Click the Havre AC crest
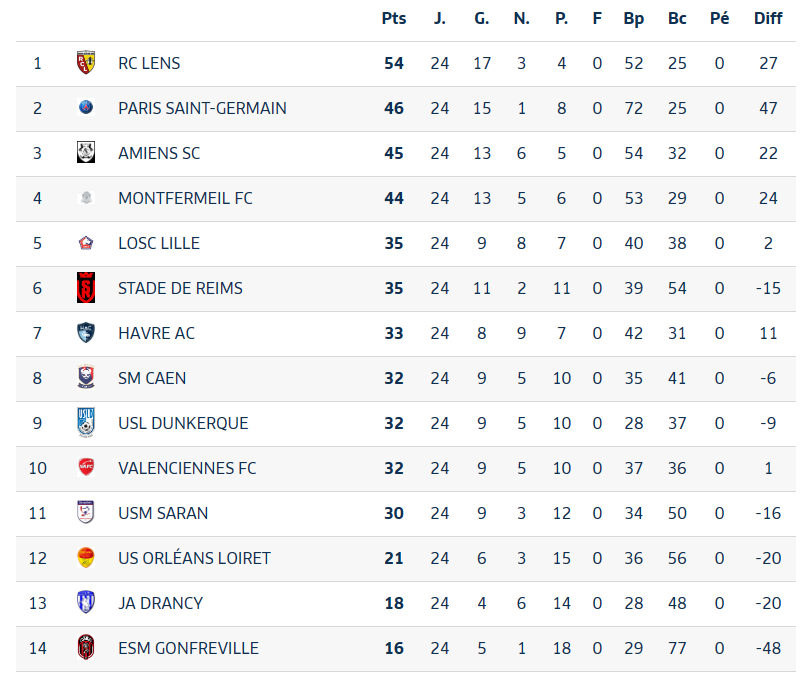 [86, 332]
